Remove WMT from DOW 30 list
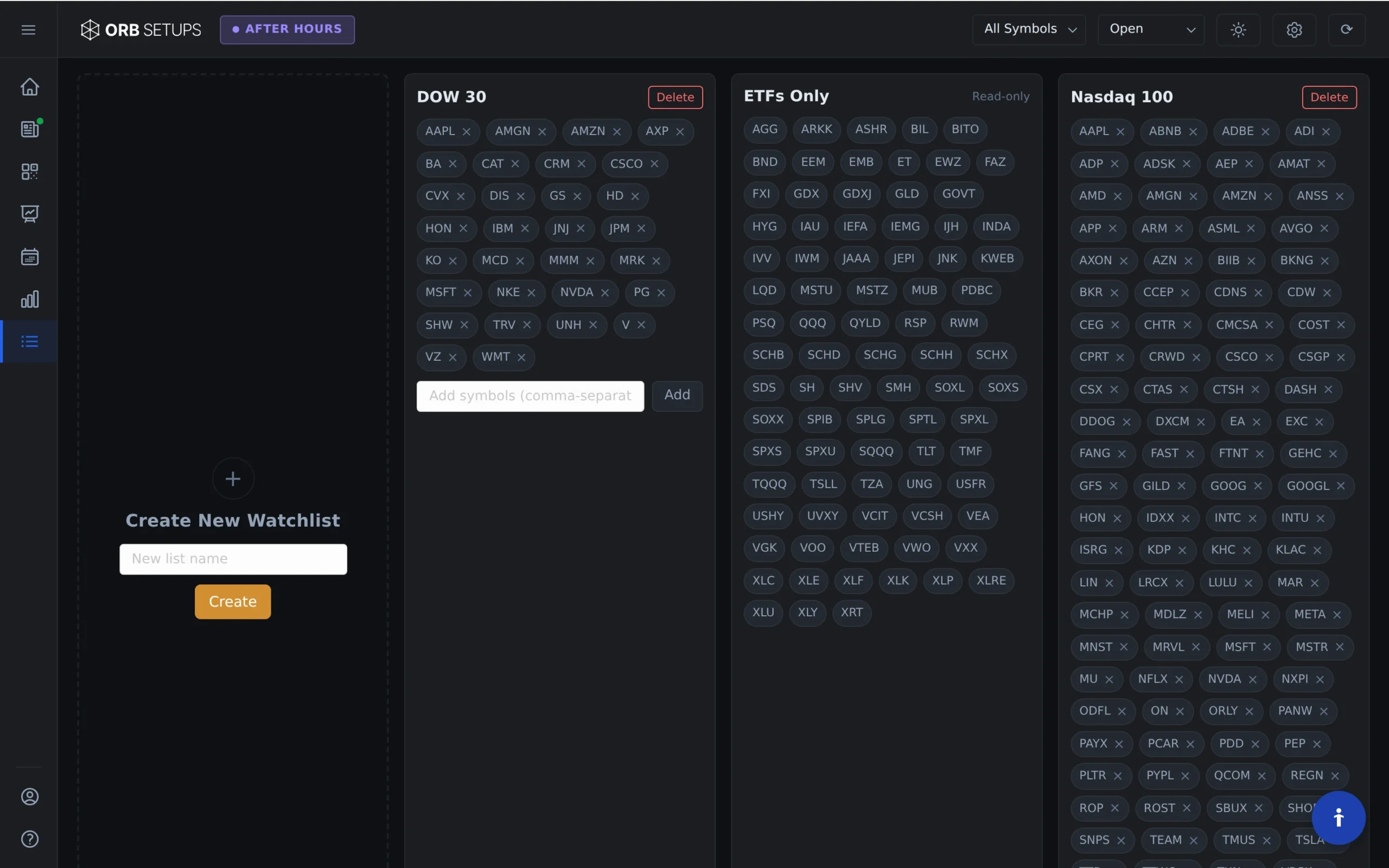The height and width of the screenshot is (868, 1389). (521, 358)
